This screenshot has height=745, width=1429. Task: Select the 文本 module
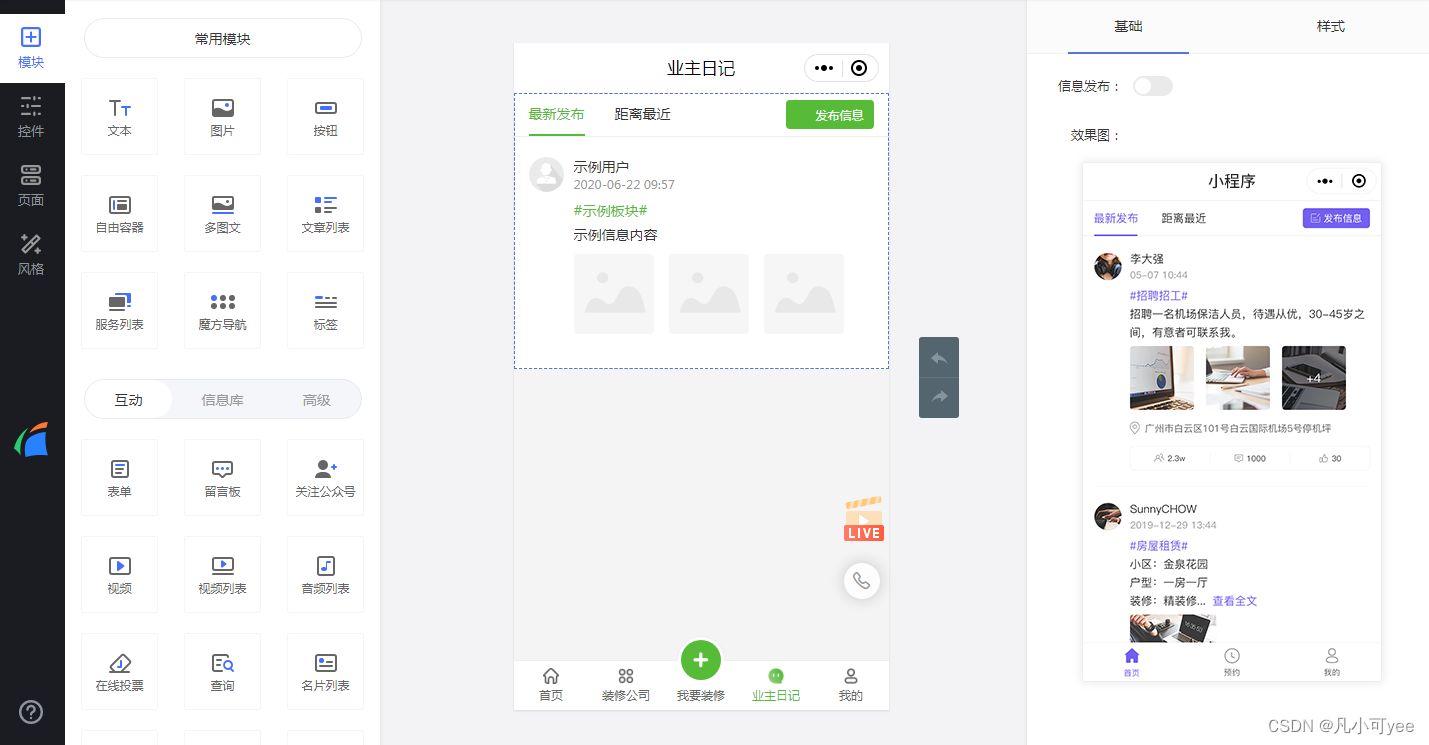click(119, 117)
